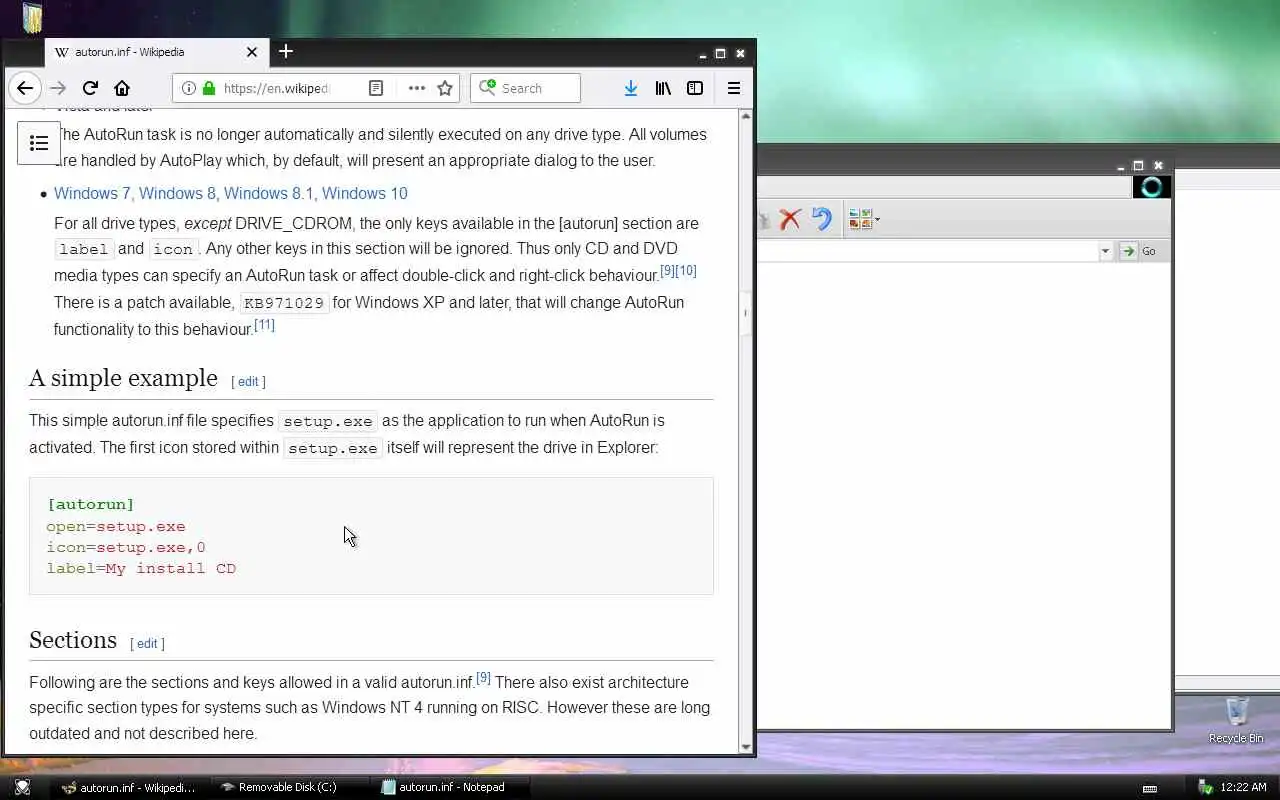Click the Go button in Explorer

1139,251
